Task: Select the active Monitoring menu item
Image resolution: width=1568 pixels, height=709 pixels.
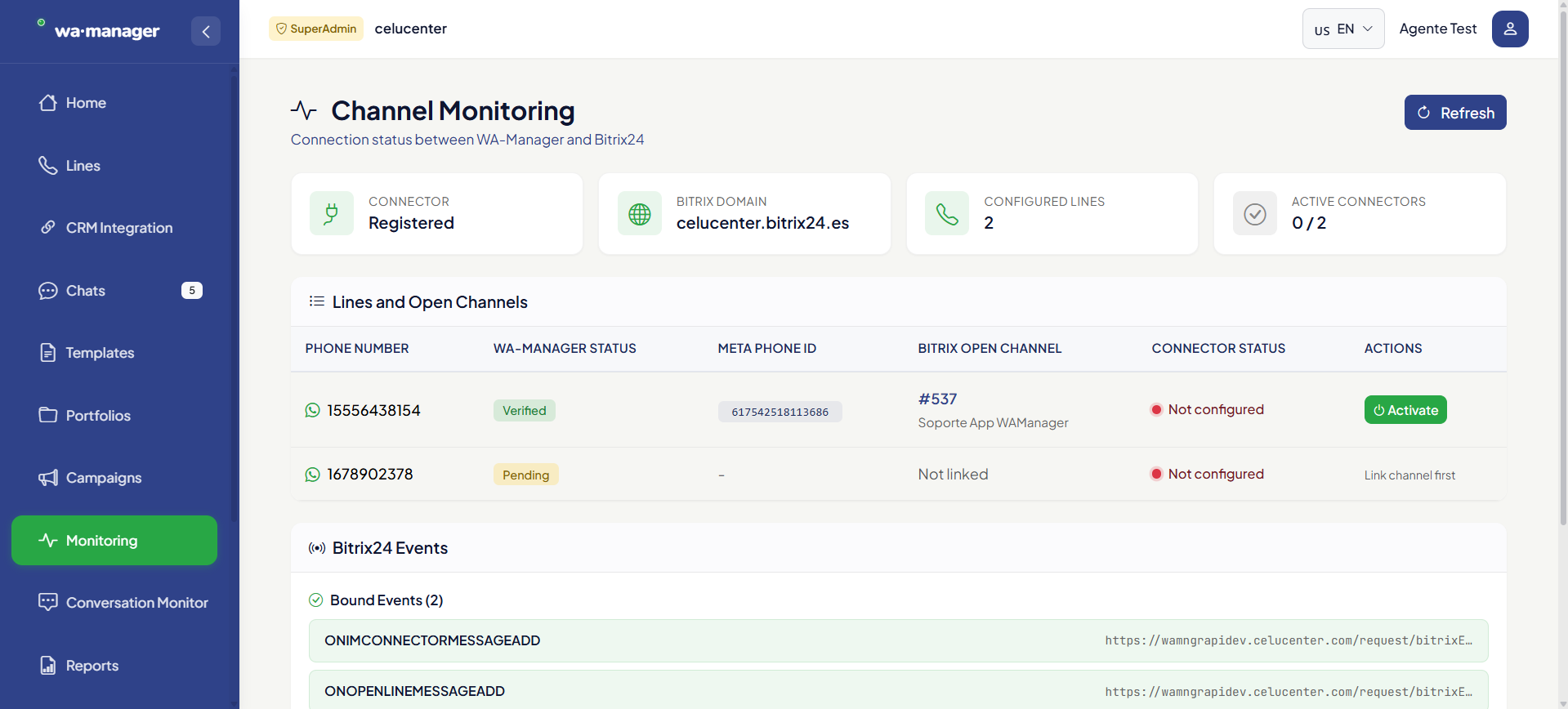Action: [x=114, y=540]
